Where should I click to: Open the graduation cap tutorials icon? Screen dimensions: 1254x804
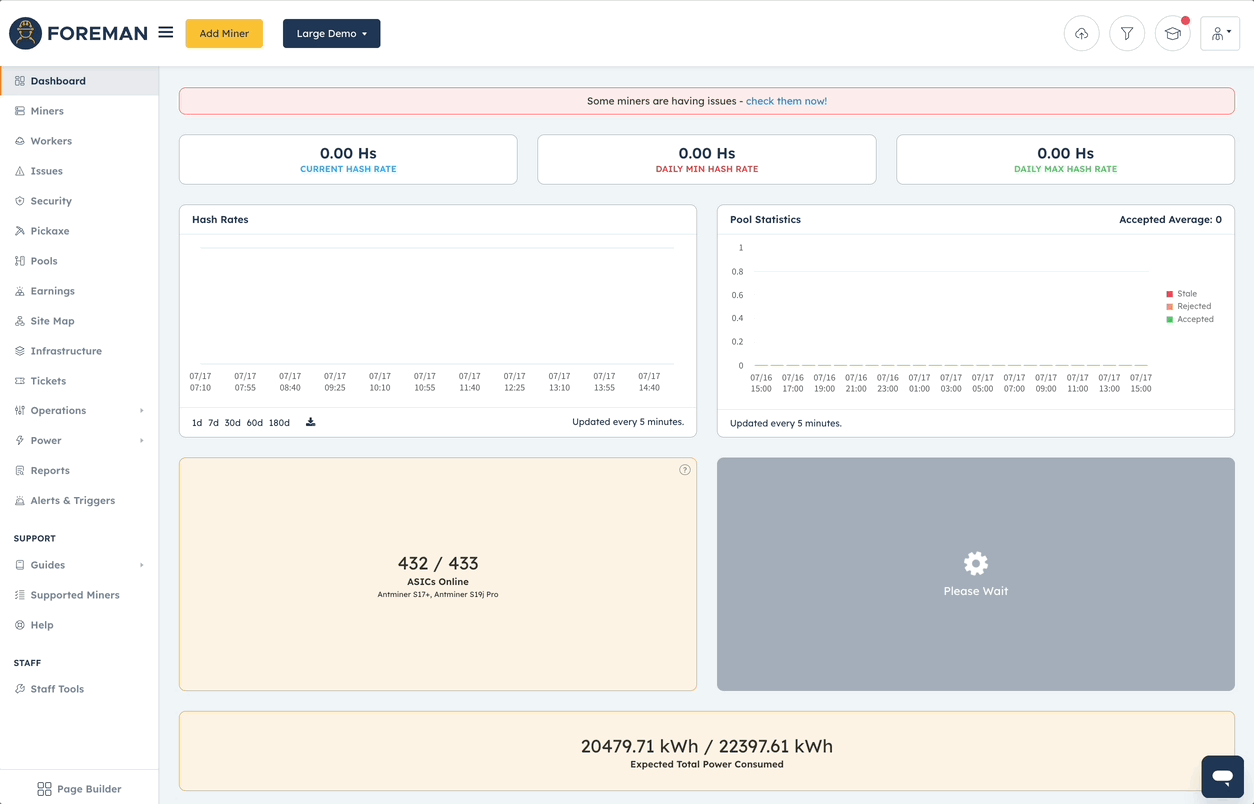[1172, 34]
